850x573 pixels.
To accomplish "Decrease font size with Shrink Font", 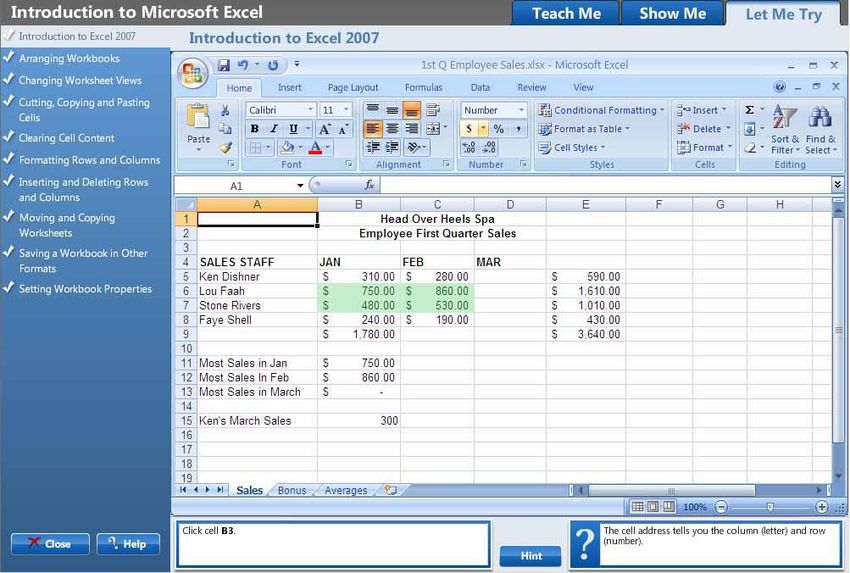I will pos(343,129).
